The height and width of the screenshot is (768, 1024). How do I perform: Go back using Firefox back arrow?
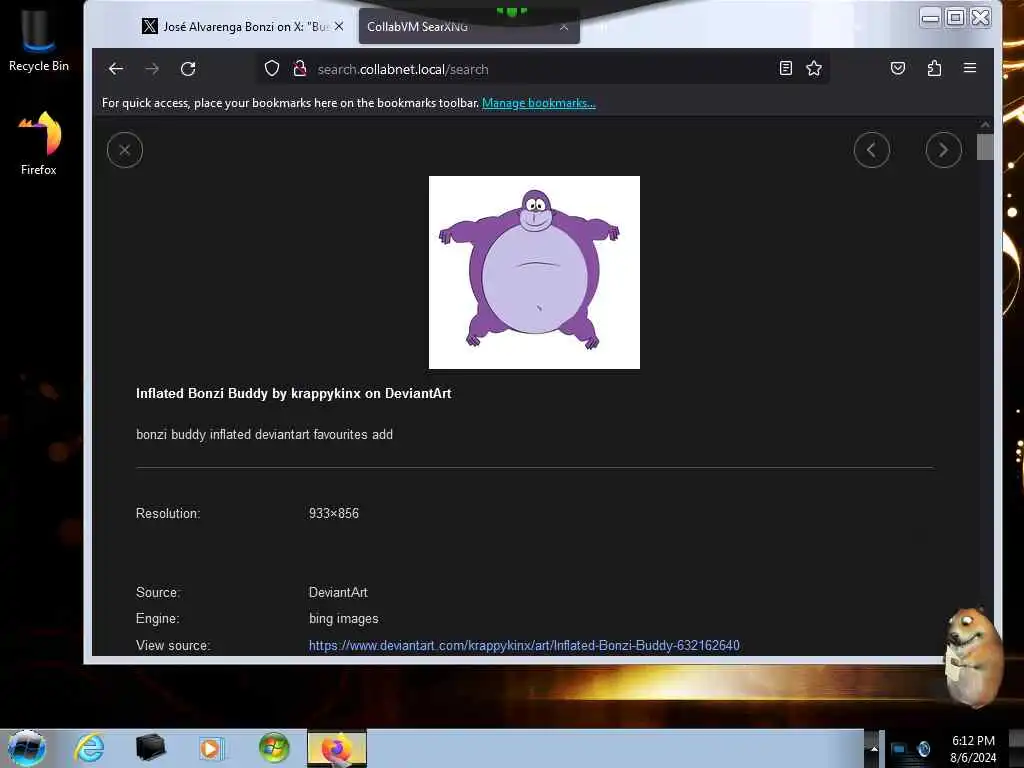click(116, 69)
